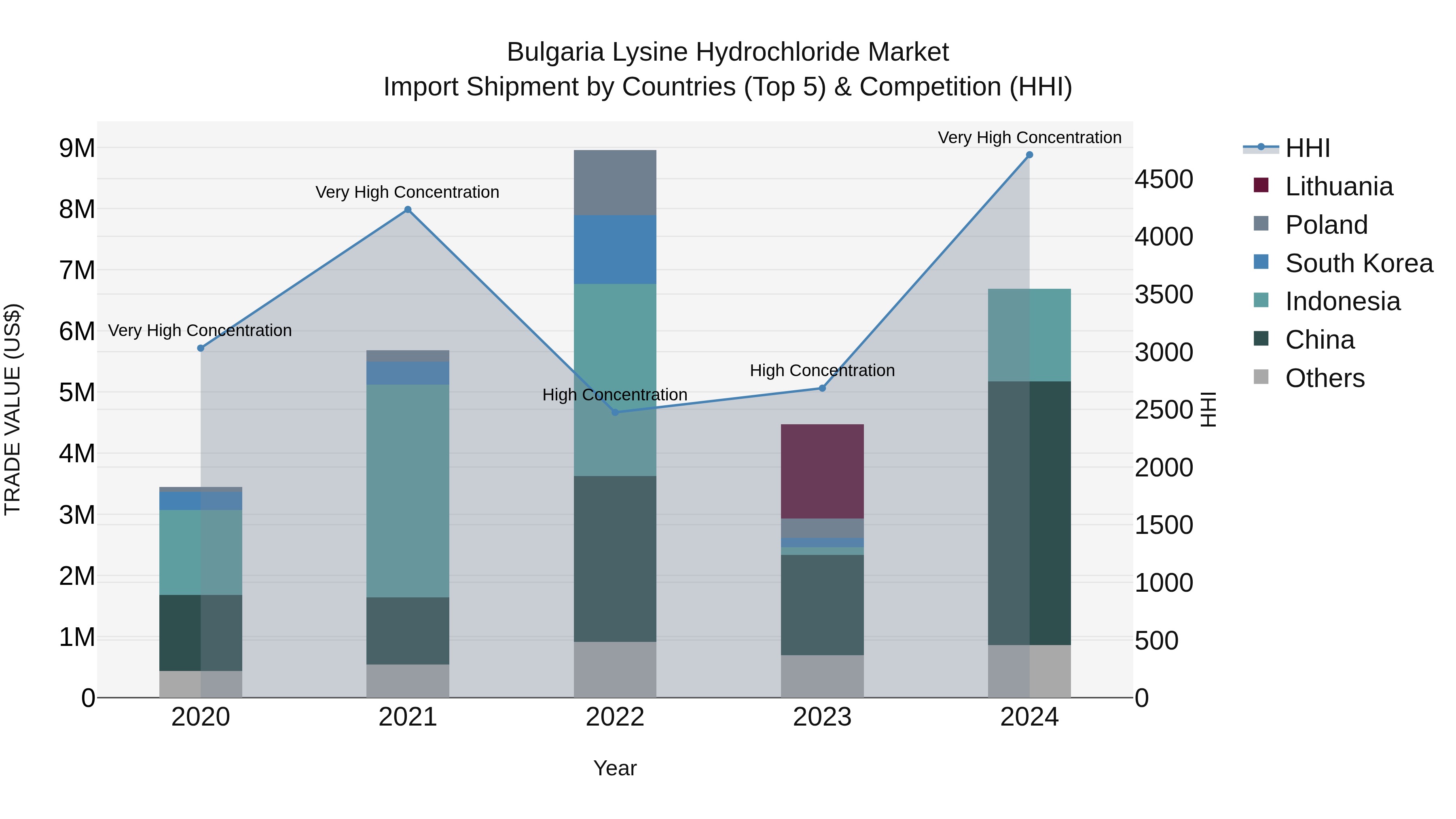Click the South Korea bar segment in 2022
The height and width of the screenshot is (819, 1456).
click(616, 249)
